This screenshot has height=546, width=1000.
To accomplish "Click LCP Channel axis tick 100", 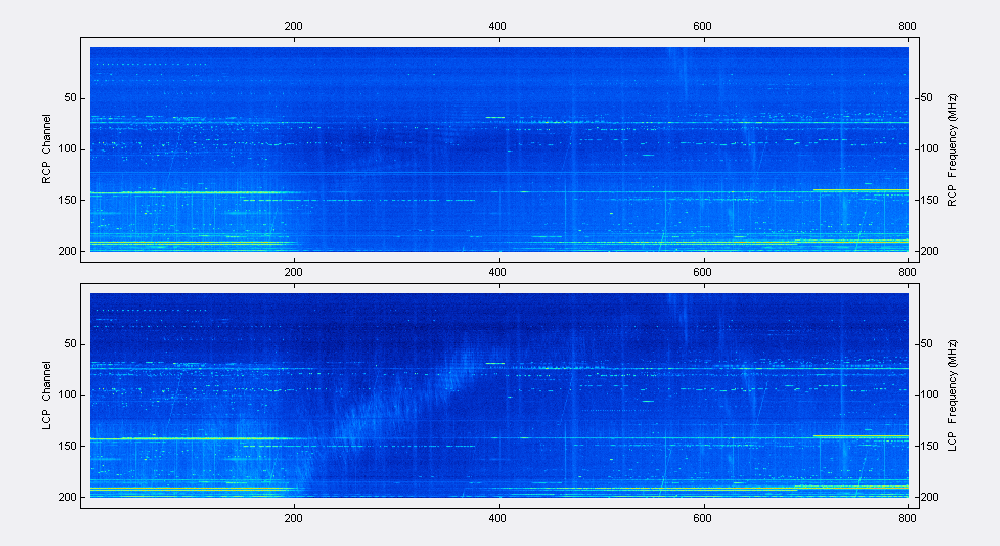I will tap(68, 395).
